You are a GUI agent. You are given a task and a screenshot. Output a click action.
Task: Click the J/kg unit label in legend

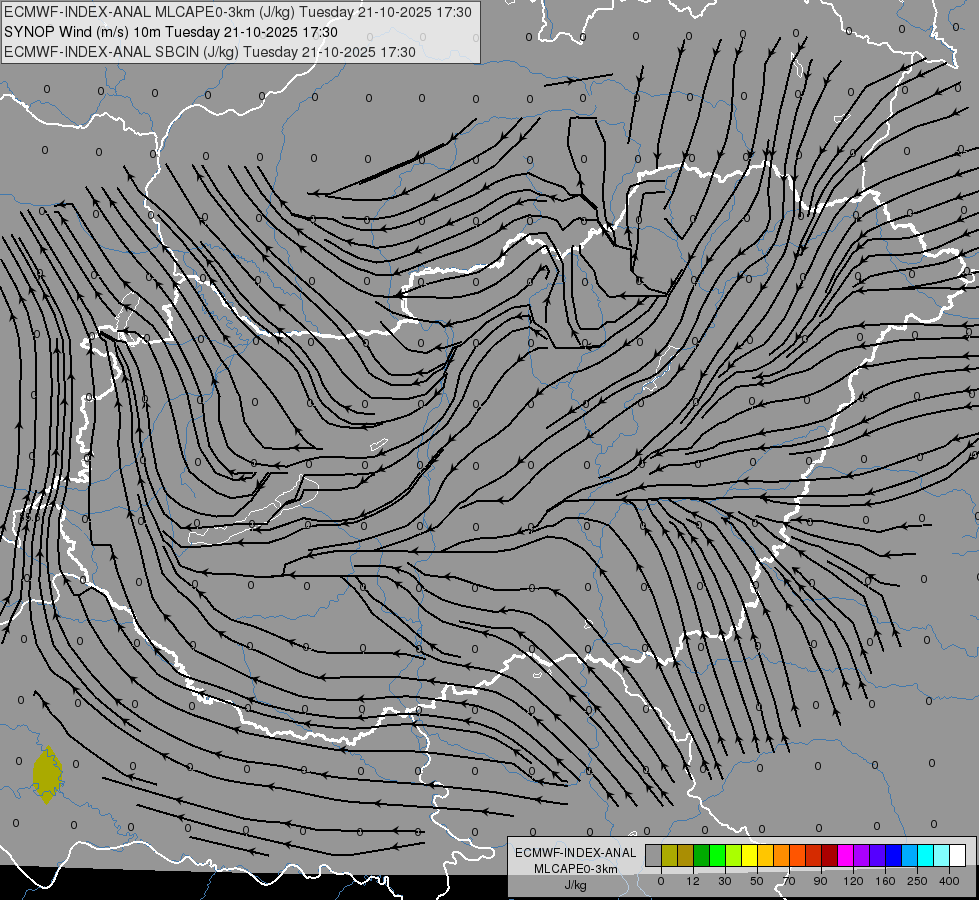click(575, 885)
